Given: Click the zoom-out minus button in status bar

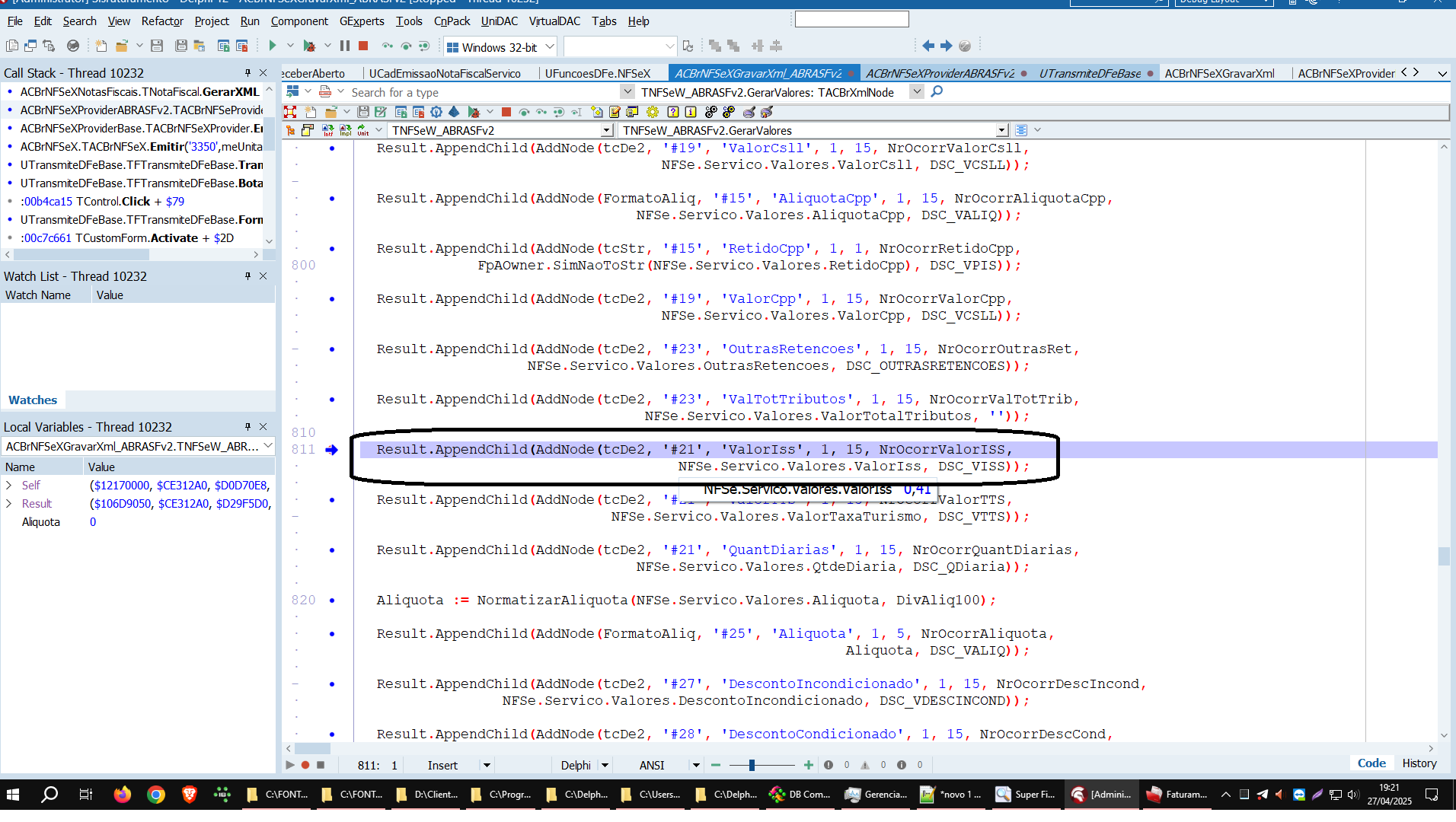Looking at the screenshot, I should click(x=715, y=765).
